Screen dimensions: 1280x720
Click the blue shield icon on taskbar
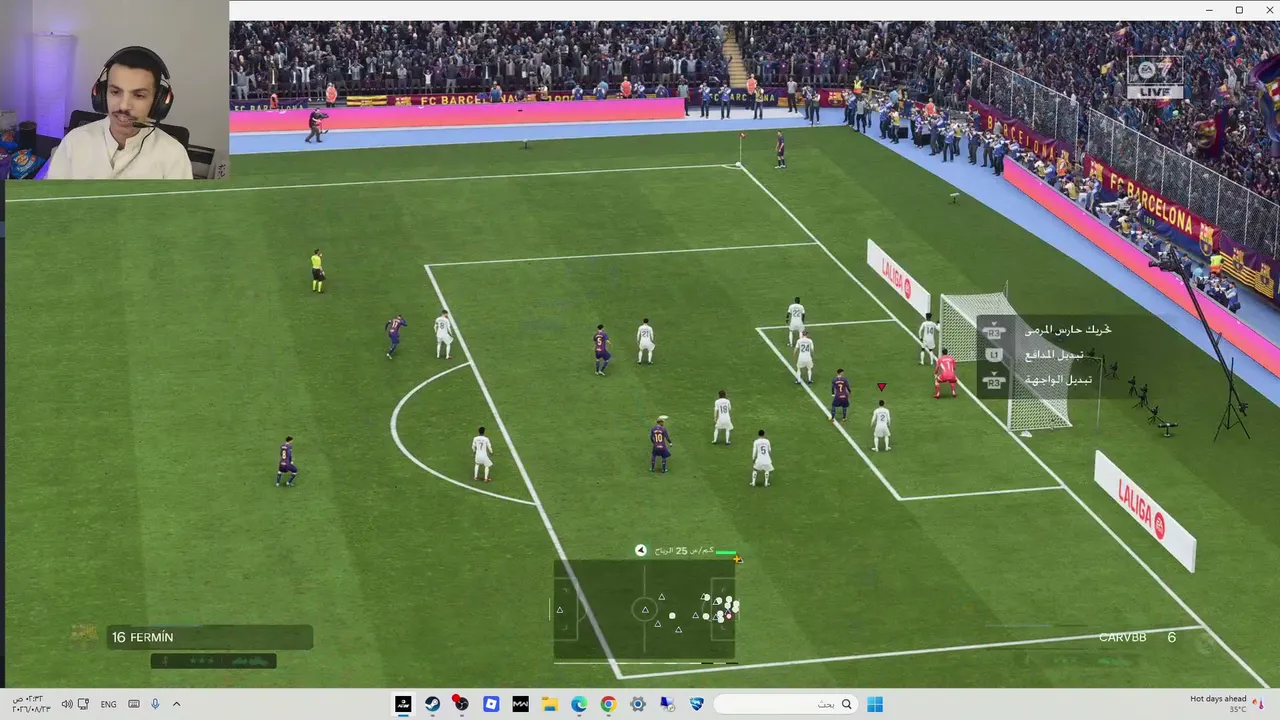coord(697,704)
